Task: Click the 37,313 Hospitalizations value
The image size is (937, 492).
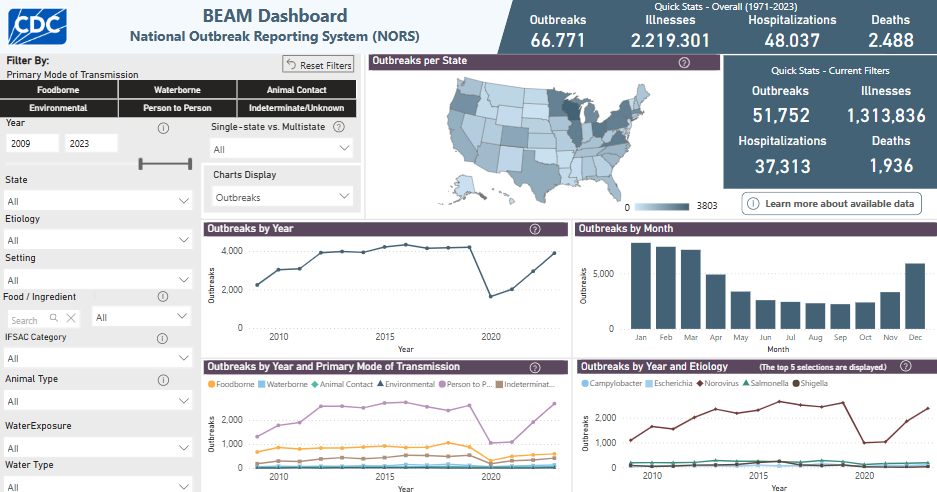Action: 782,166
